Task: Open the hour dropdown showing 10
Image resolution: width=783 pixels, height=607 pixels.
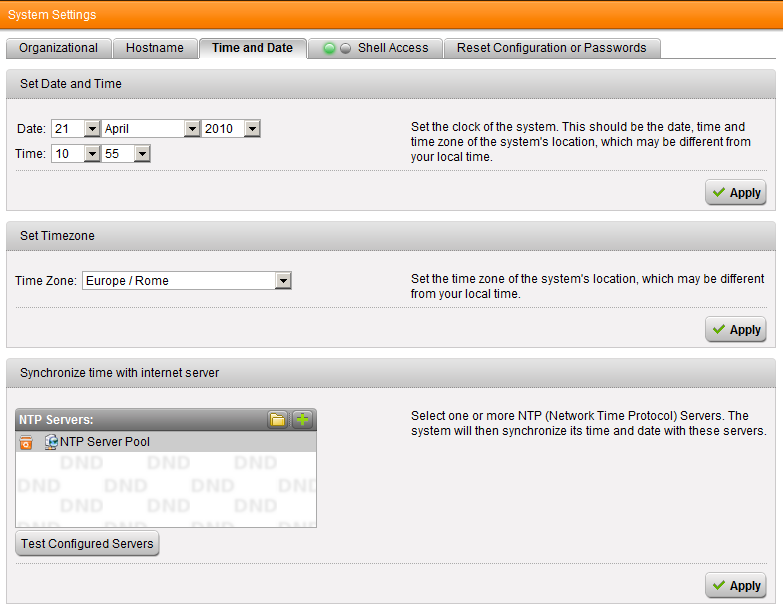Action: 76,154
